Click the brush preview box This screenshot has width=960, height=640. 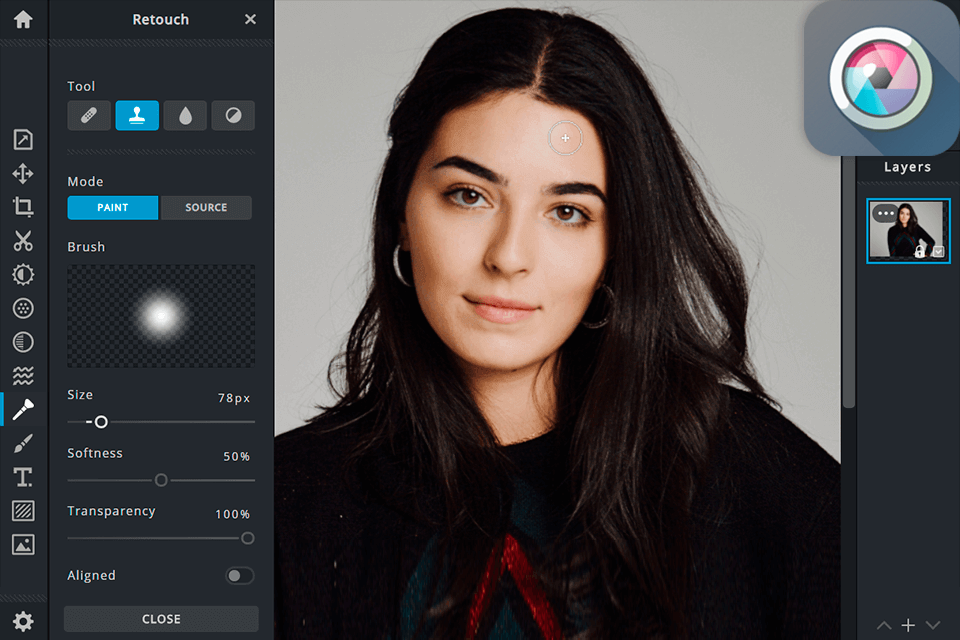point(161,316)
